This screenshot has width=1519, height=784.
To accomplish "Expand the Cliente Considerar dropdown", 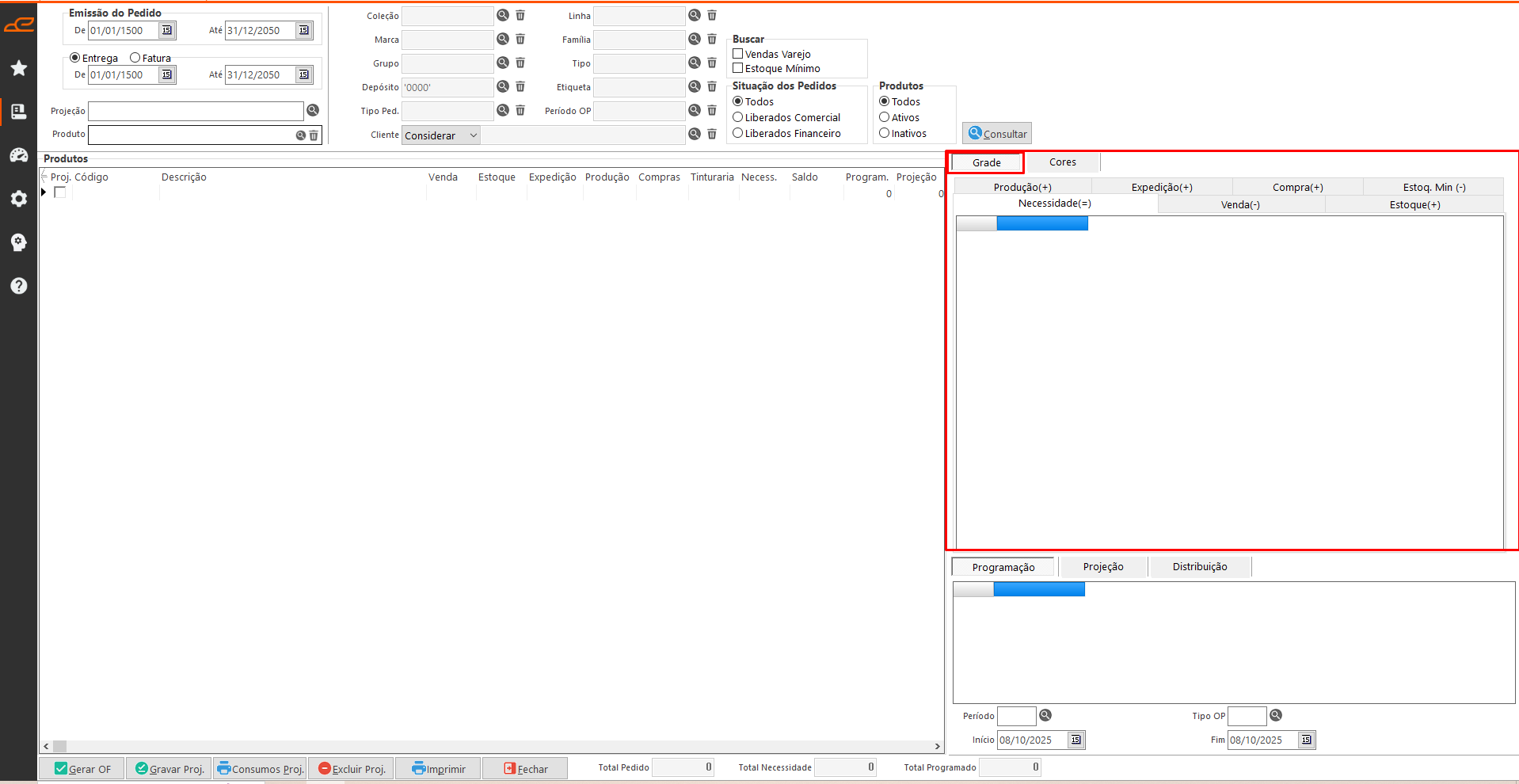I will (473, 135).
